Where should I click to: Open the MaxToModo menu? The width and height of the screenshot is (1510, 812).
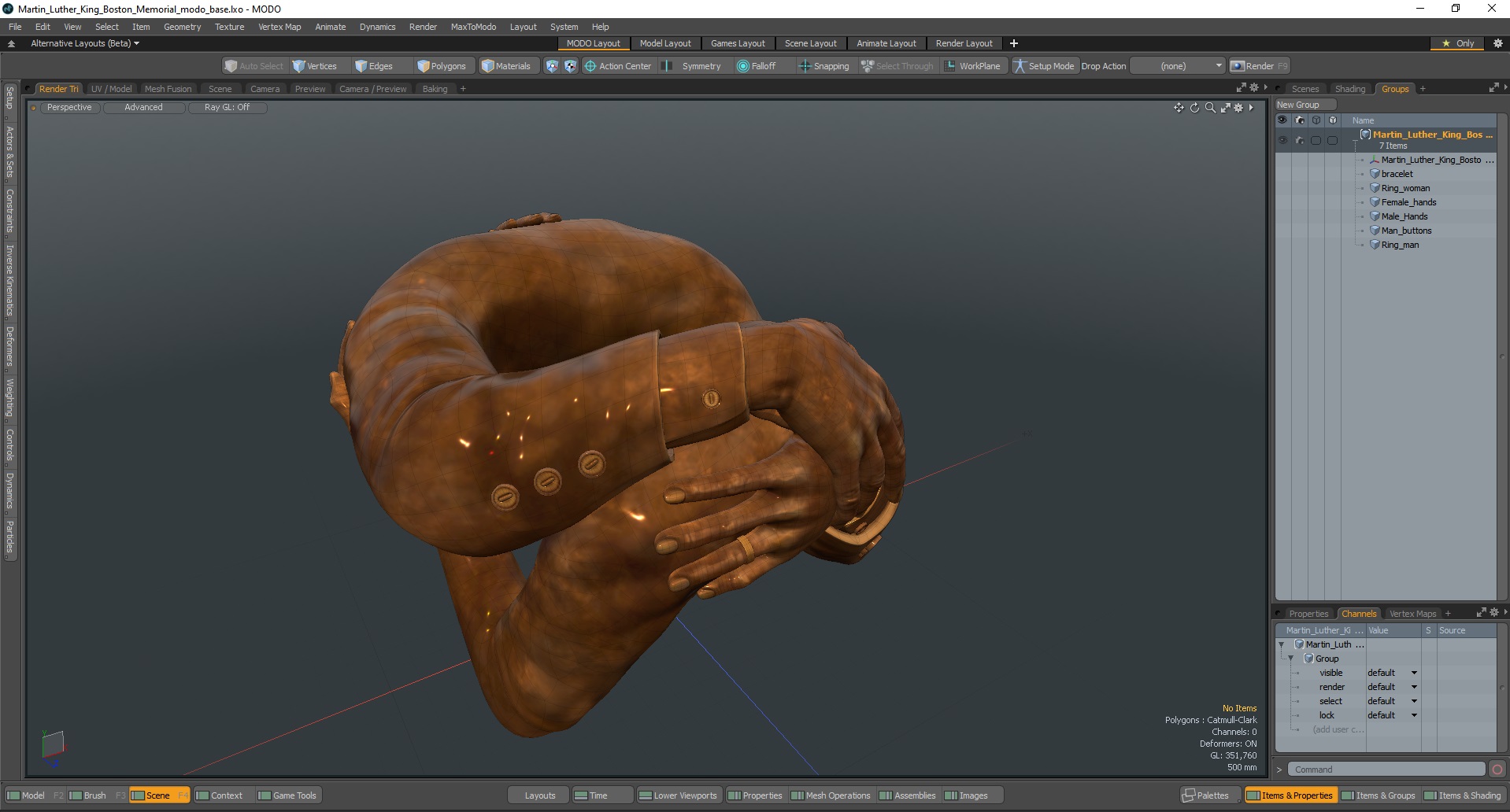(x=473, y=27)
